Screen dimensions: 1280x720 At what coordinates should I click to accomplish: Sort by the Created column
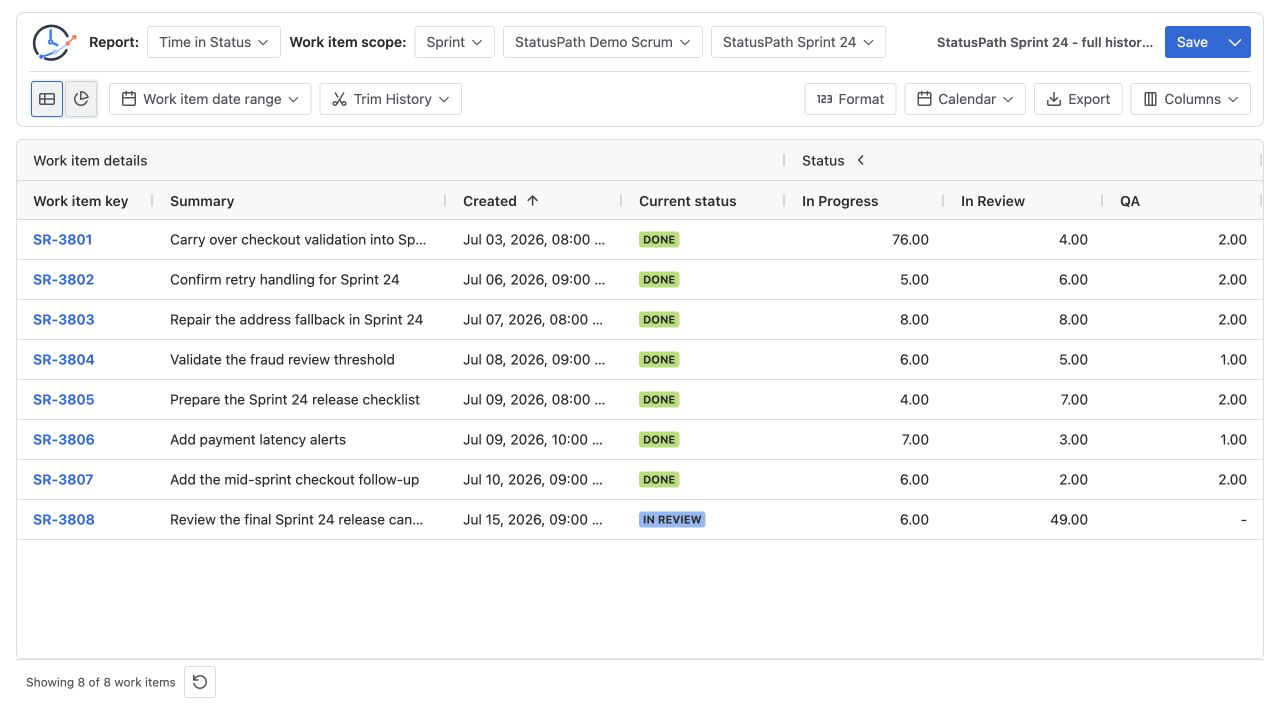point(490,201)
